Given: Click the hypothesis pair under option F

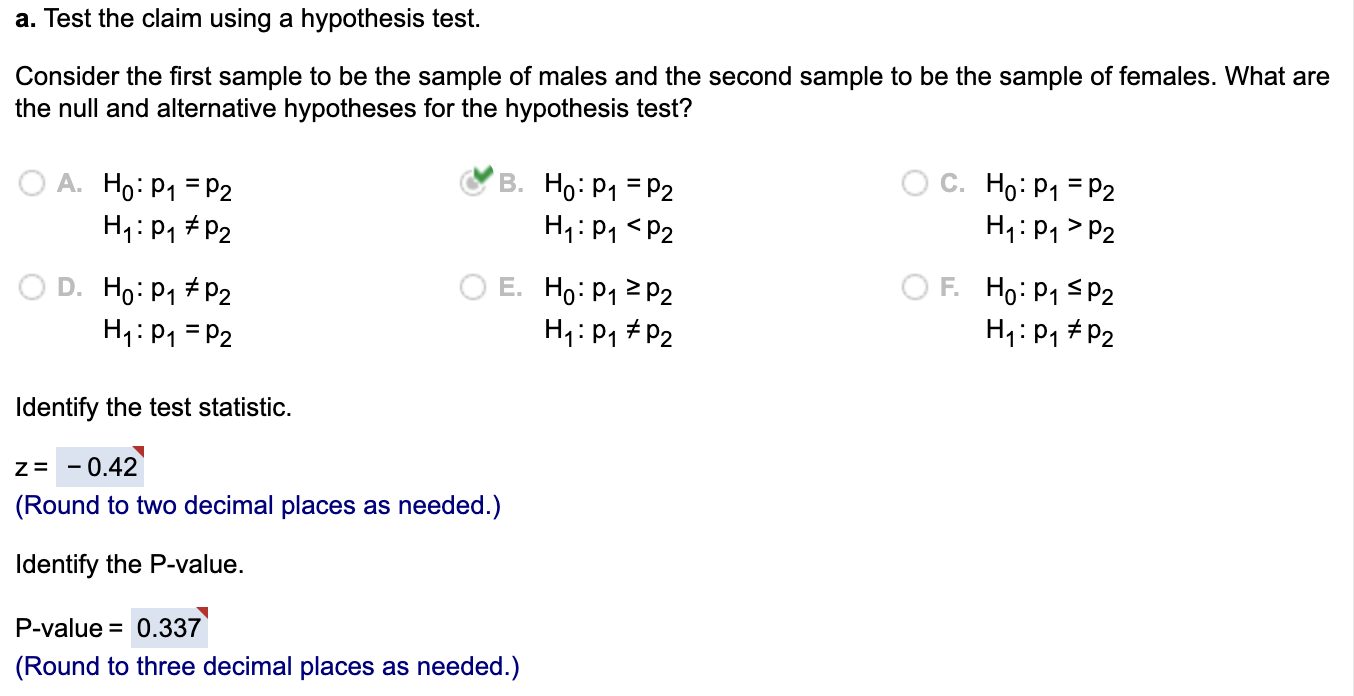Looking at the screenshot, I should coord(1050,312).
